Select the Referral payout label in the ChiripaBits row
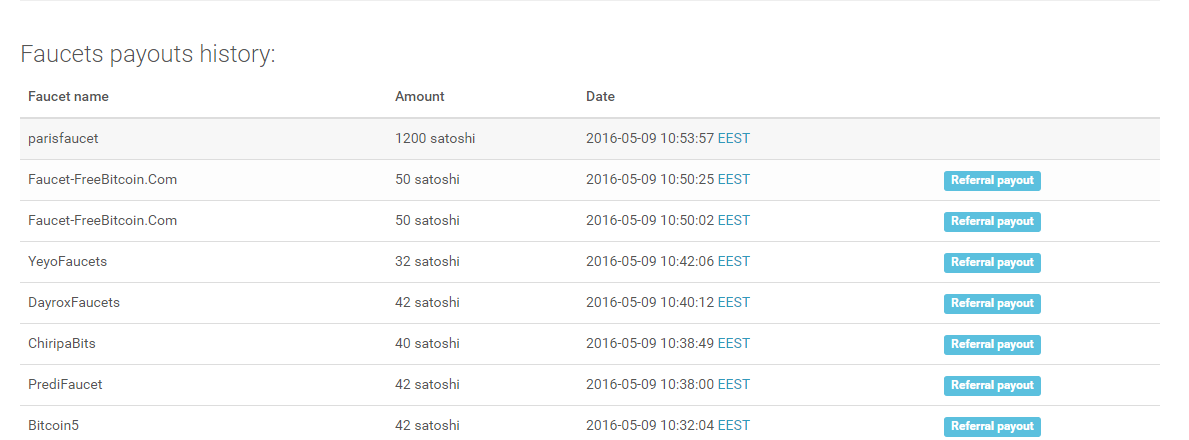The height and width of the screenshot is (440, 1189). [991, 344]
